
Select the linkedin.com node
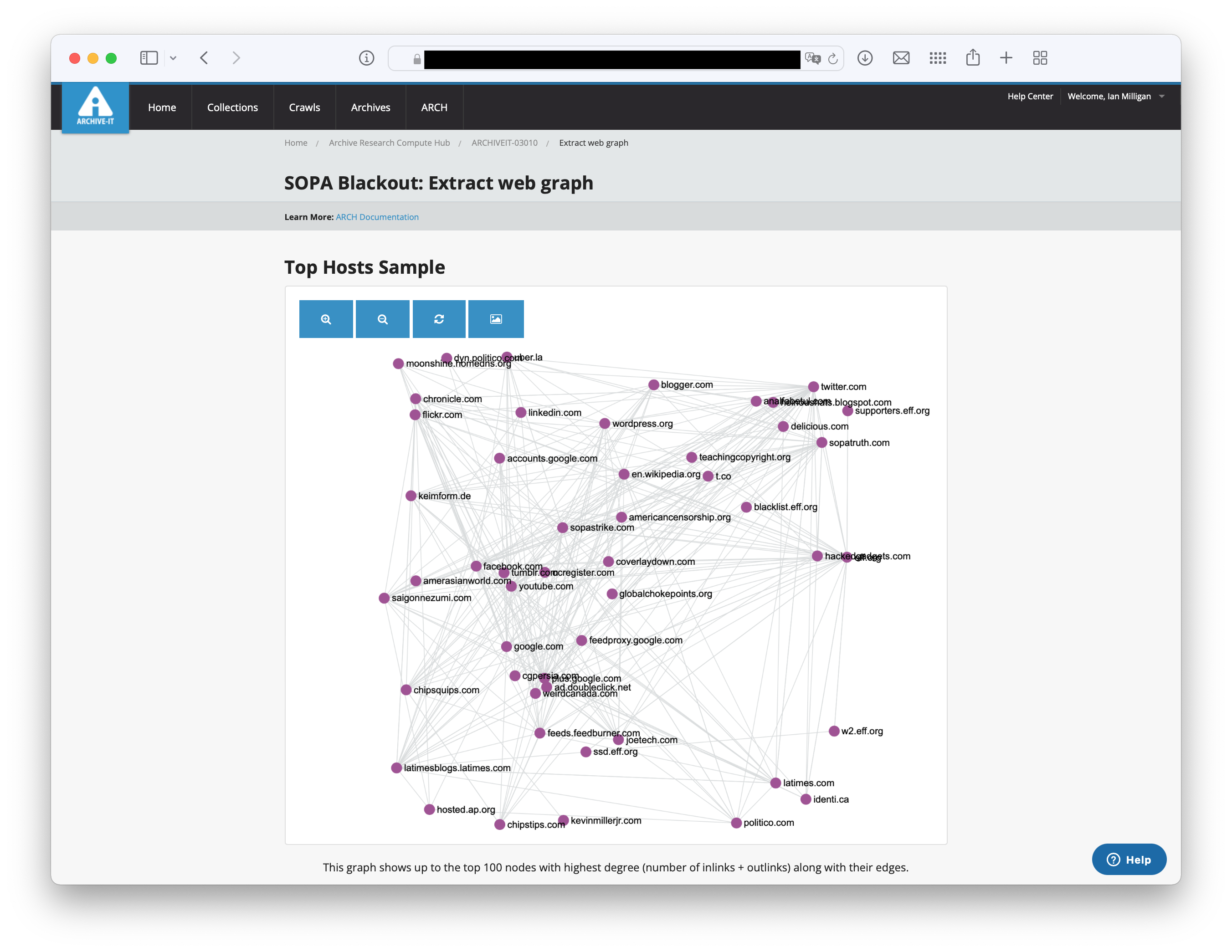(521, 413)
